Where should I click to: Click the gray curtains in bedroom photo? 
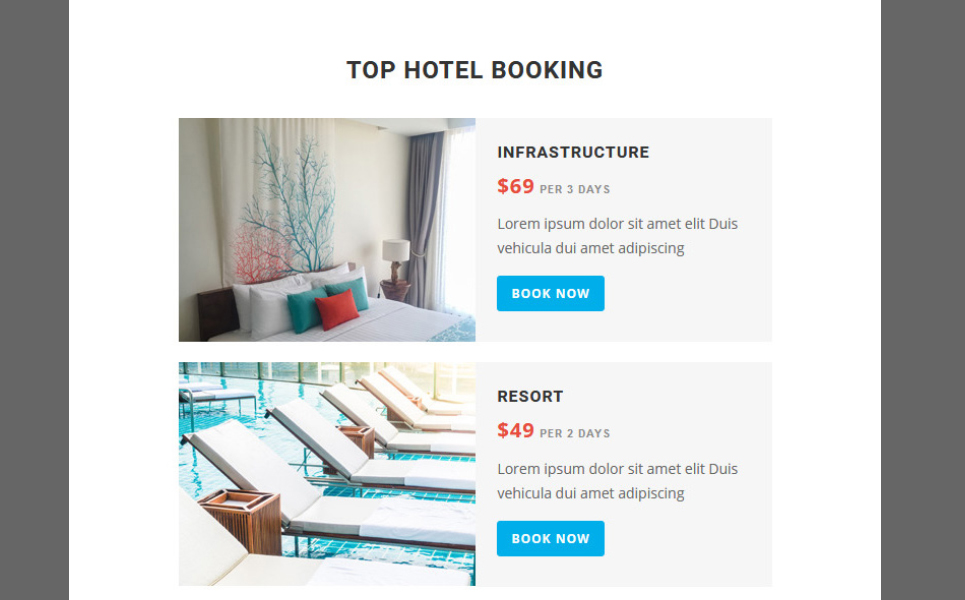tap(424, 217)
